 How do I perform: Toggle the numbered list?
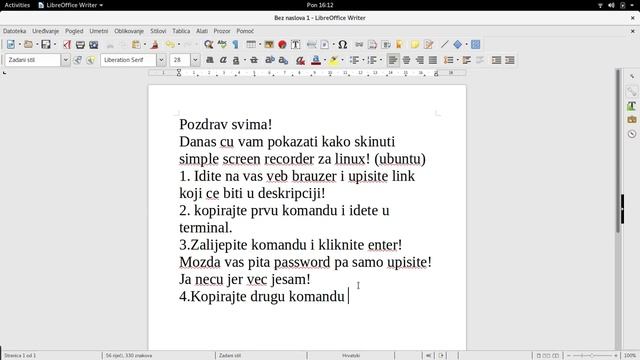(372, 60)
